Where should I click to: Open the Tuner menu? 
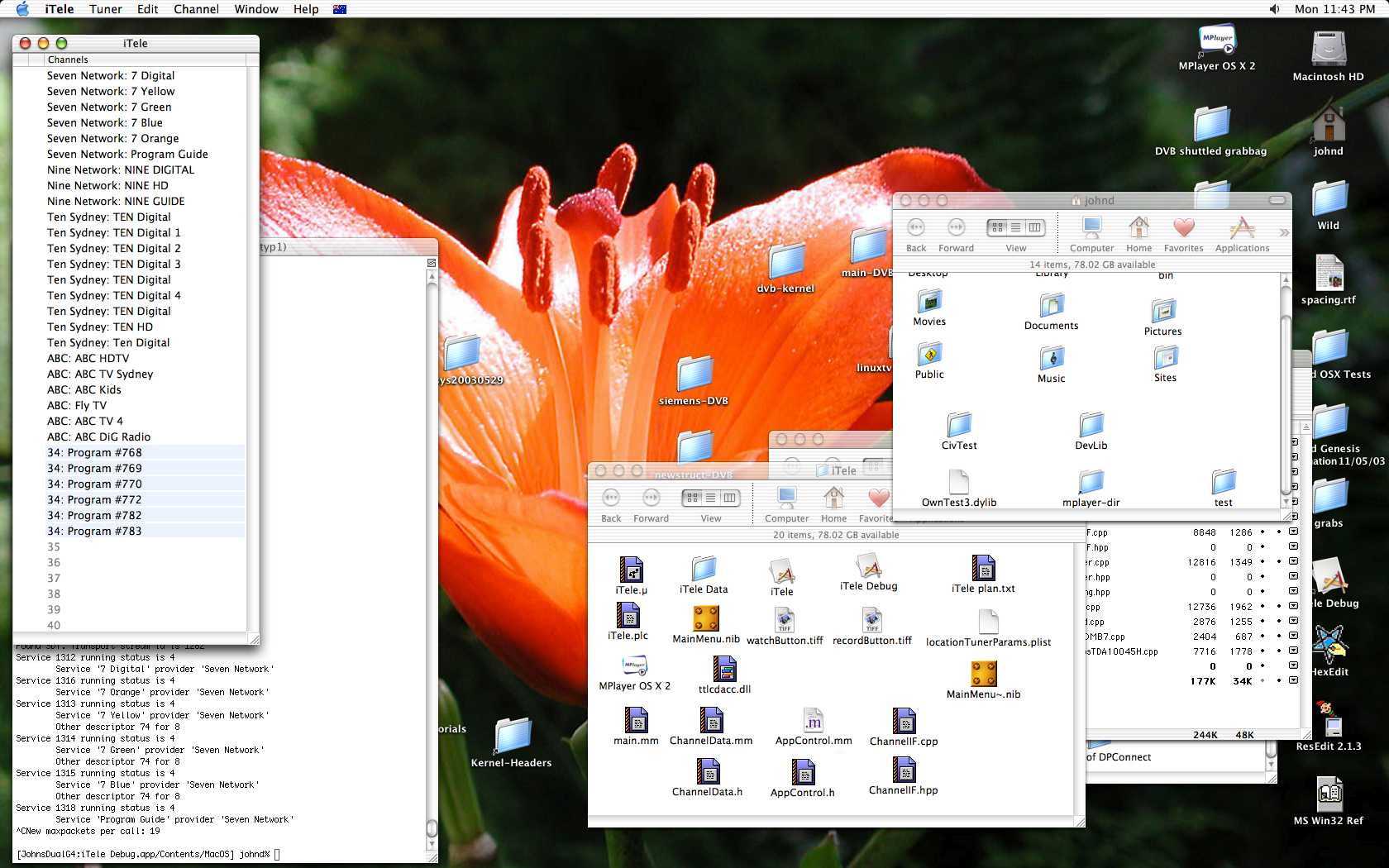coord(105,9)
